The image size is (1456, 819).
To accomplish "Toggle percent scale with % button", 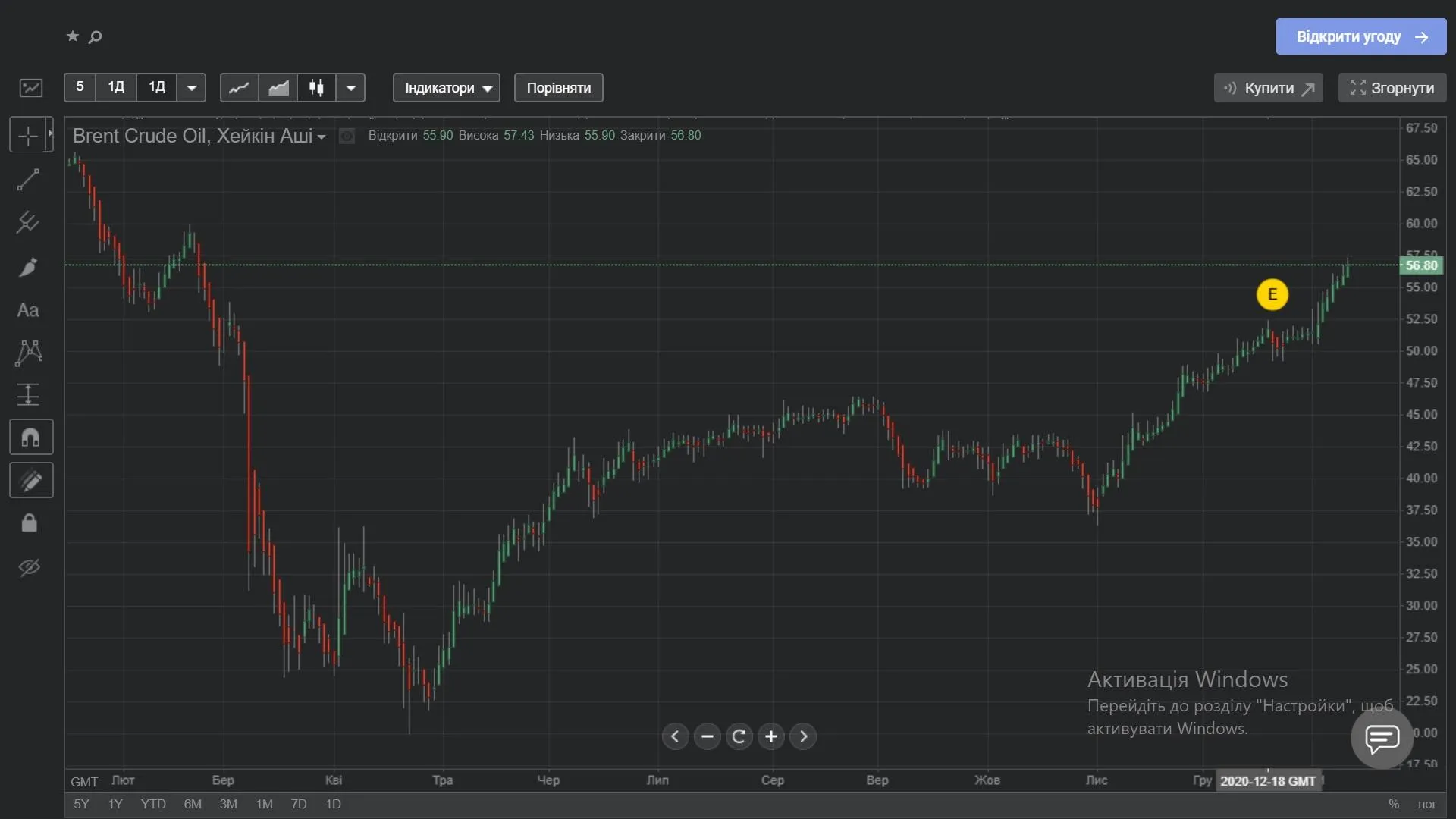I will tap(1394, 804).
